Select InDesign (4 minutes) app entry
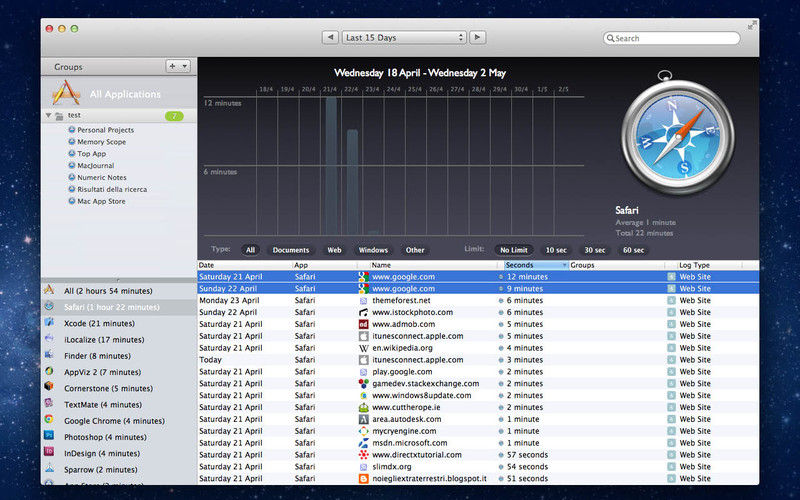 (x=118, y=454)
